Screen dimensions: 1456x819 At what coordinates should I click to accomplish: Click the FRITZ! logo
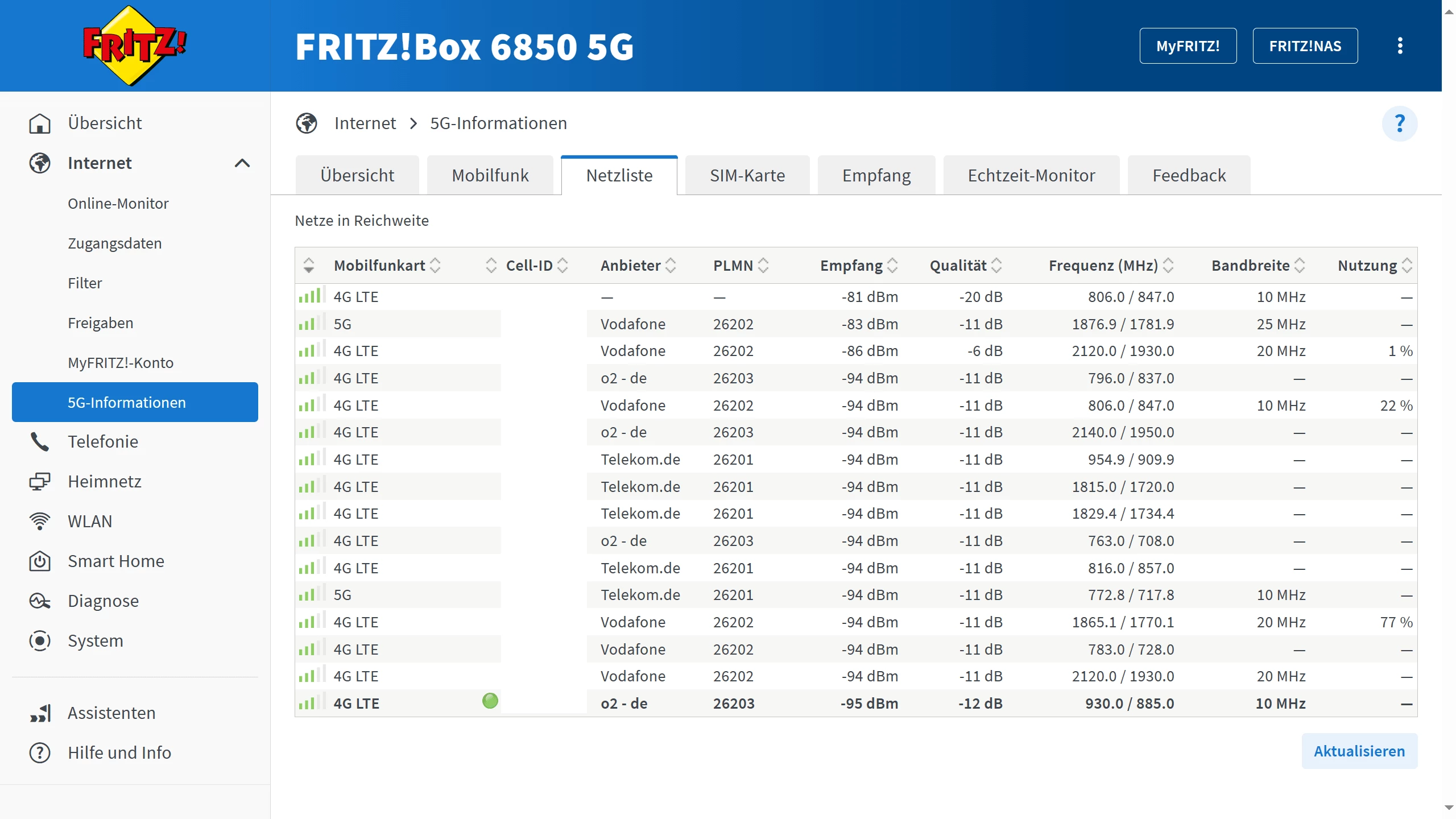click(x=134, y=45)
